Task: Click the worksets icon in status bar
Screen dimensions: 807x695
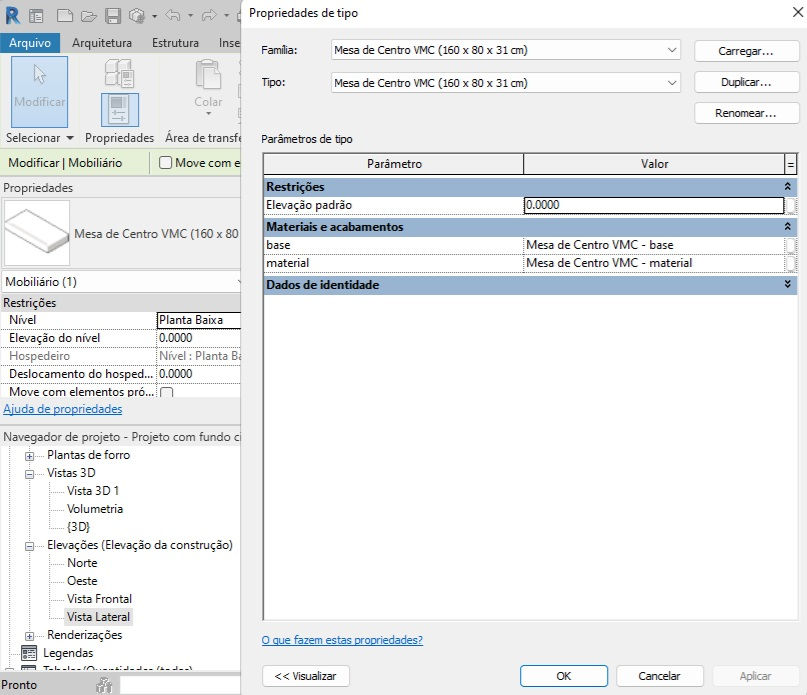Action: point(104,685)
